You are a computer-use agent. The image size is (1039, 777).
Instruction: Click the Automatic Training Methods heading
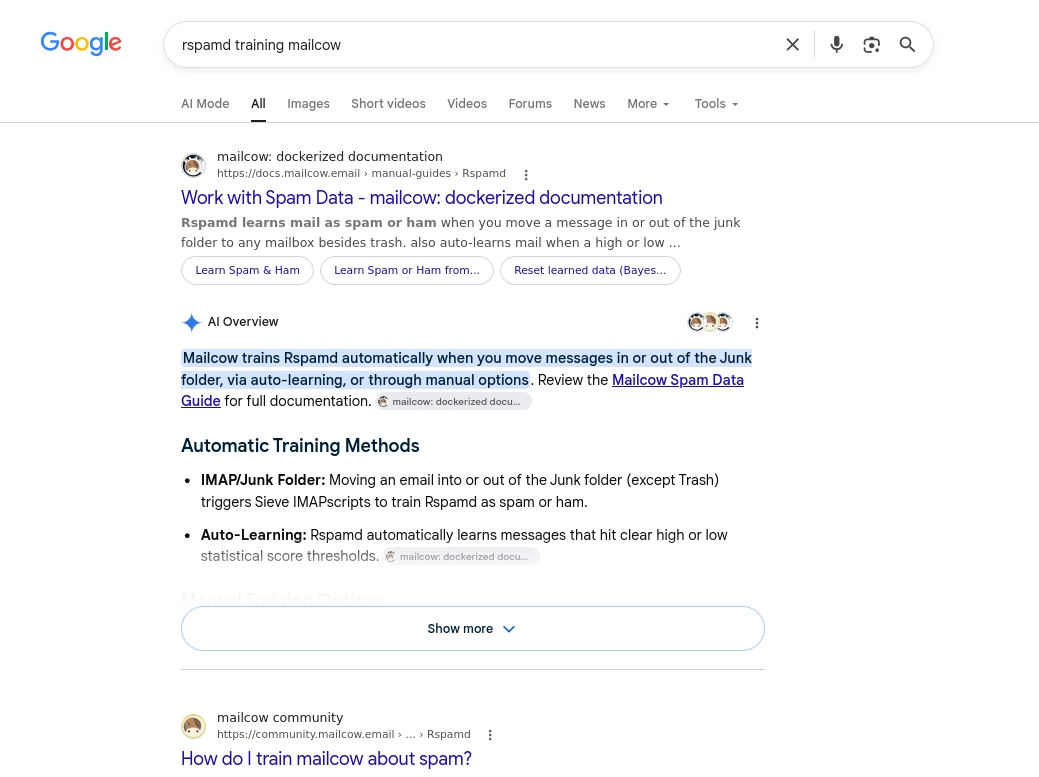coord(300,446)
